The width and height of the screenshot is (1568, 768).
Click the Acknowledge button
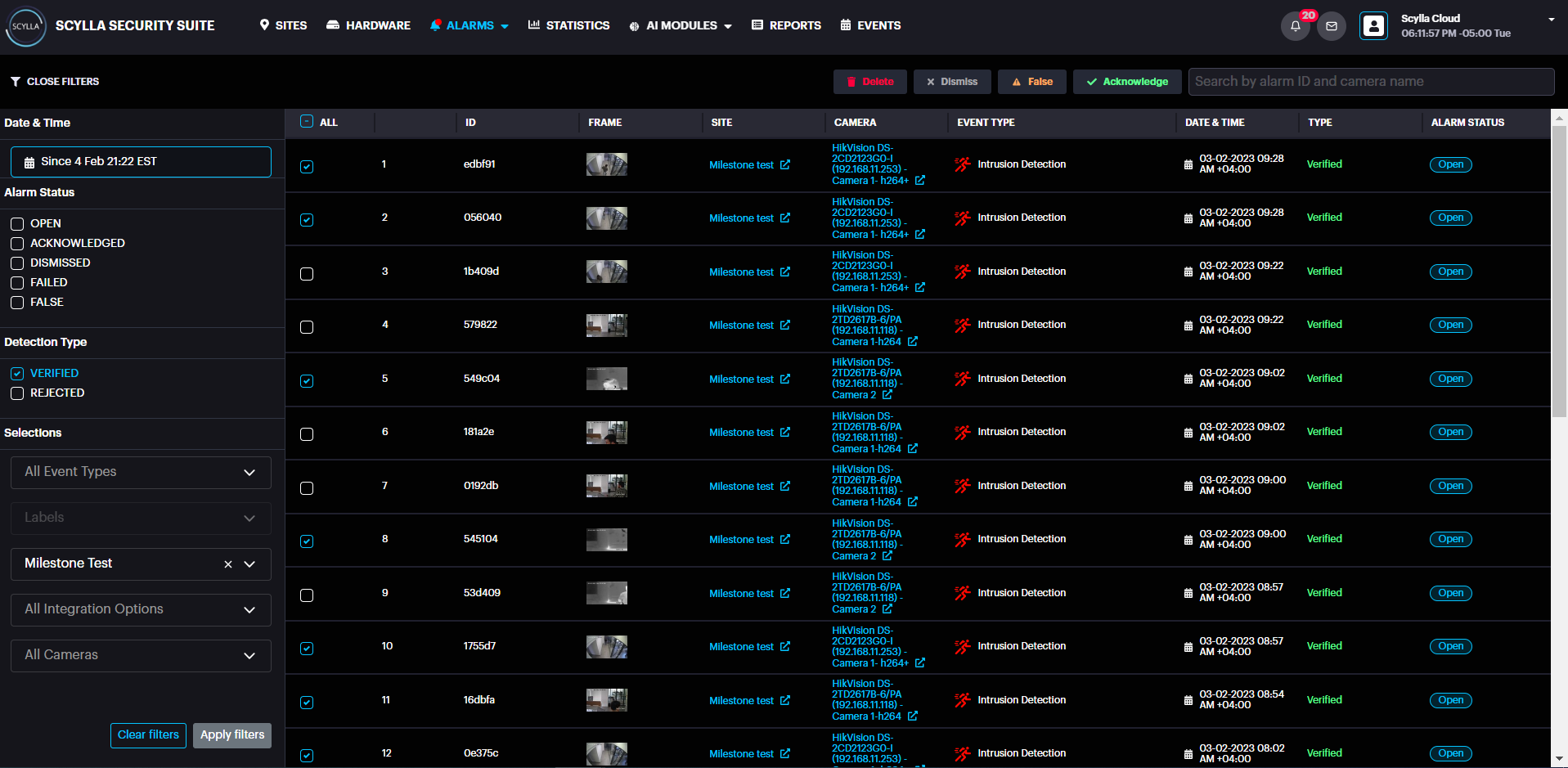point(1126,82)
